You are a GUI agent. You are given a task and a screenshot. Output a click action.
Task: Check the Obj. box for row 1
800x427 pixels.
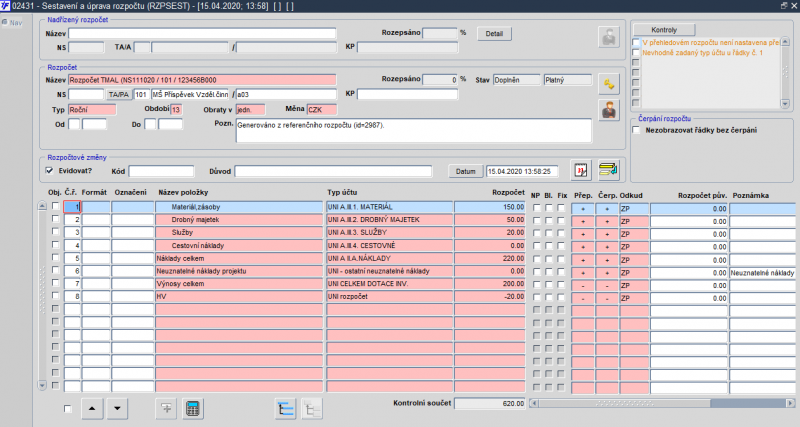tap(56, 206)
